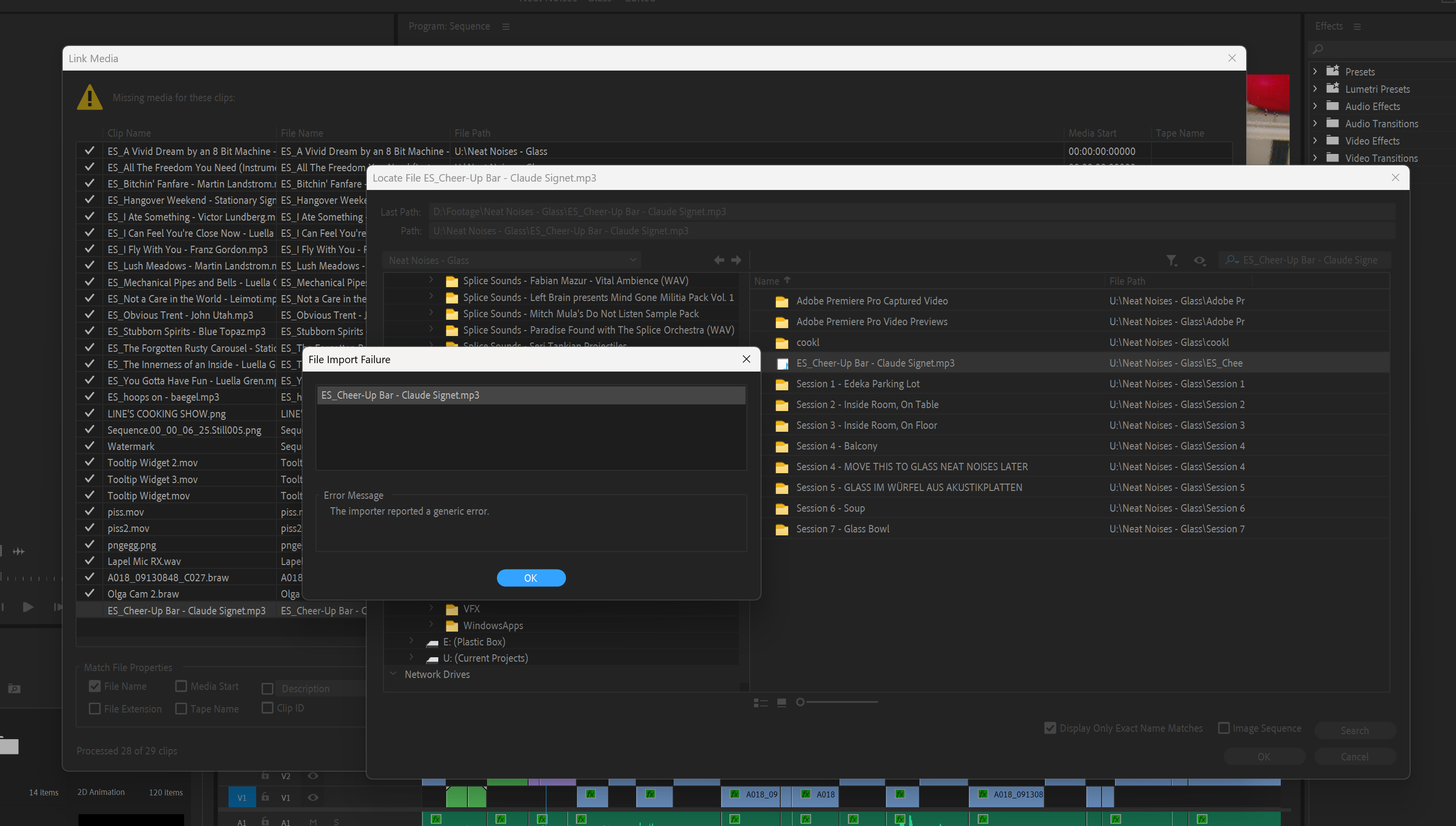This screenshot has width=1456, height=826.
Task: Click the Search button in the Locate File dialog
Action: point(1355,730)
